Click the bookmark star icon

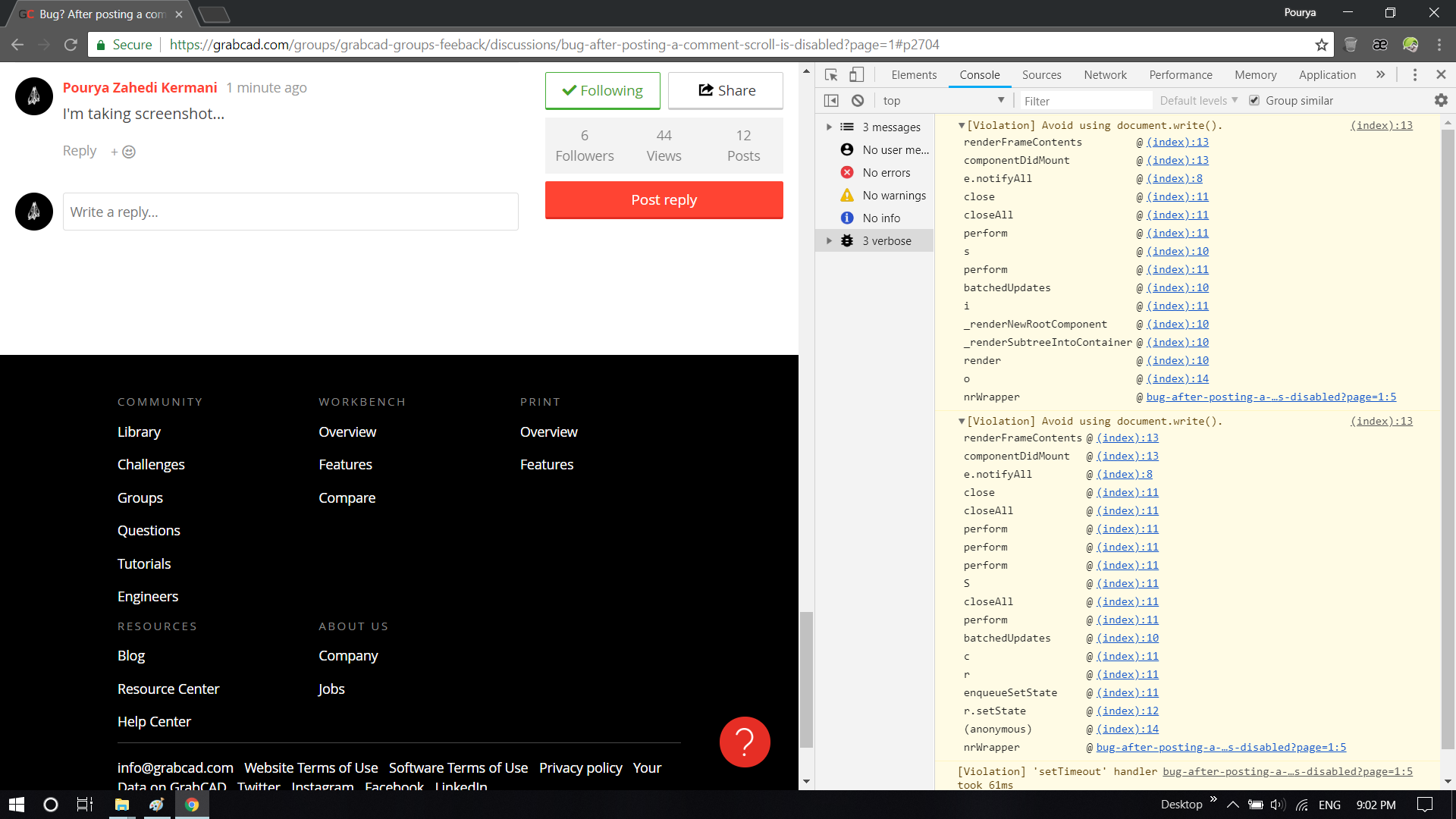point(1322,45)
